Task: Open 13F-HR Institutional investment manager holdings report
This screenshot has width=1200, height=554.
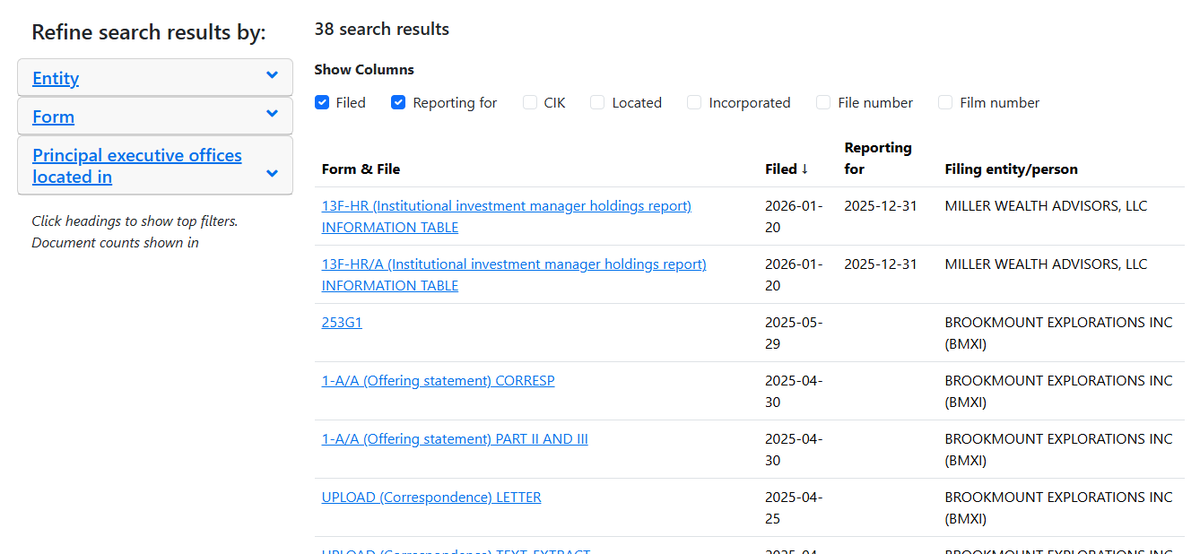Action: (x=506, y=216)
